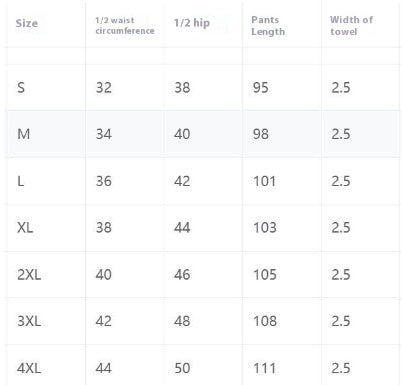Select pants length value 101
Screen dimensions: 402x385
(x=265, y=181)
